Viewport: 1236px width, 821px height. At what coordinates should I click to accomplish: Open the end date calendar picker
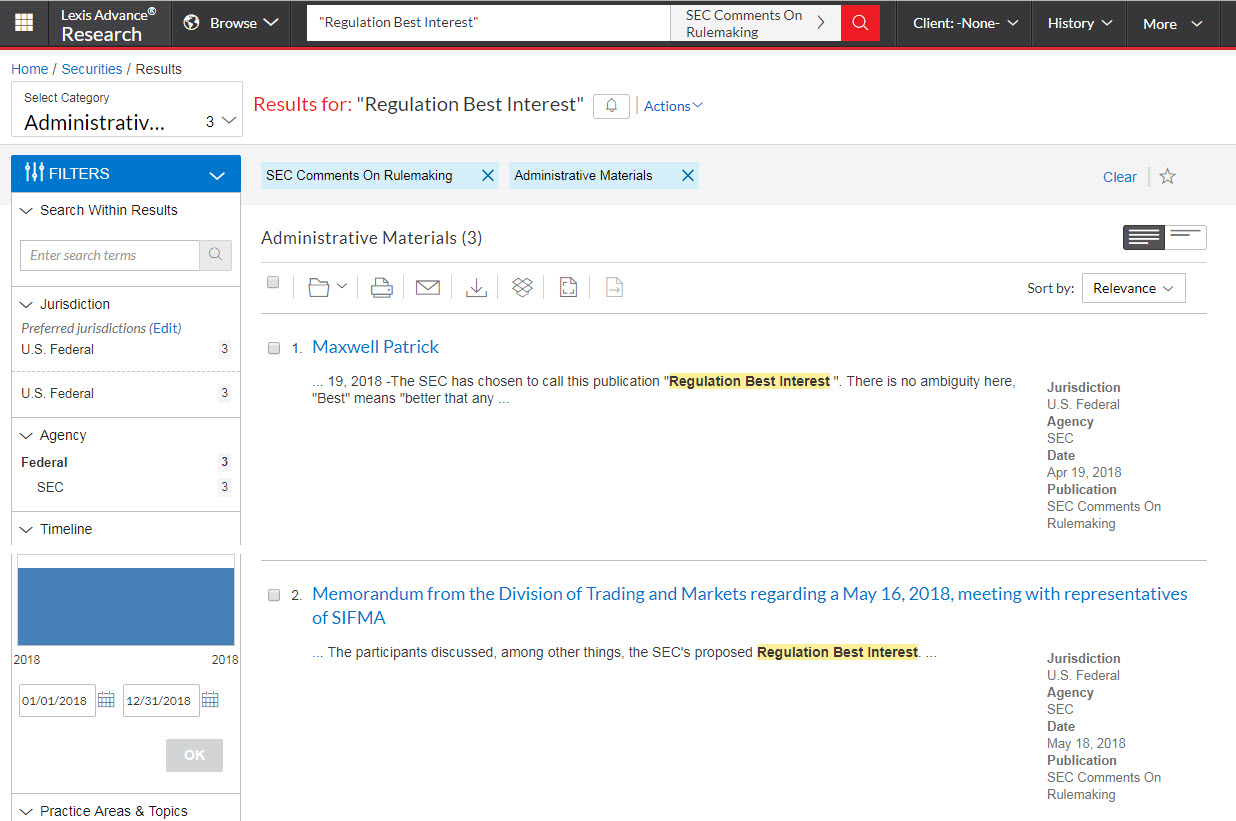(210, 700)
